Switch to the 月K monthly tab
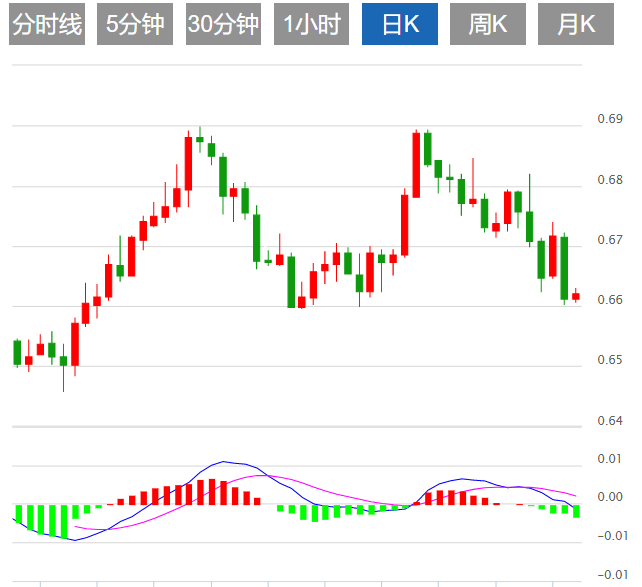 (x=576, y=24)
